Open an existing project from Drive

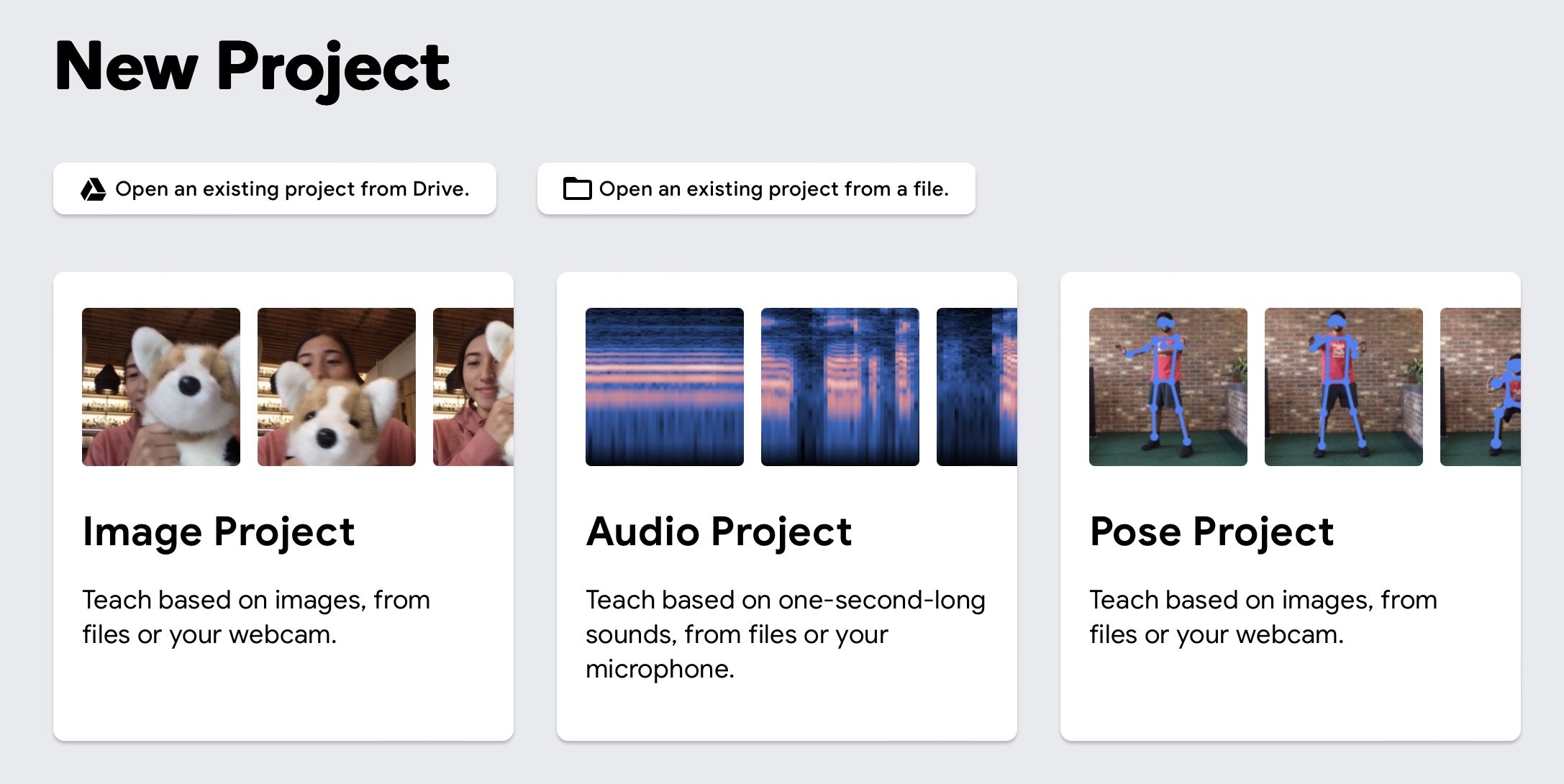click(x=276, y=189)
